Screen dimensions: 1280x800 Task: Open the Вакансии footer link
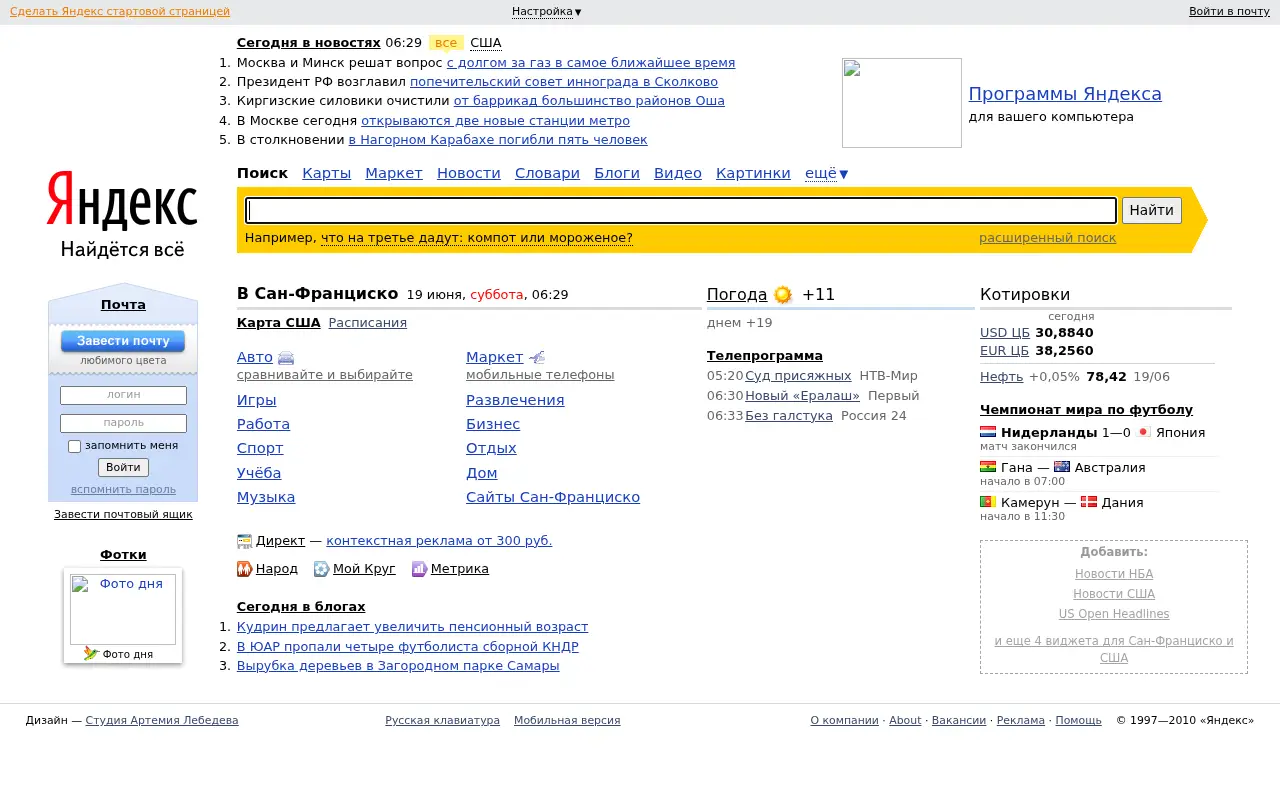[959, 720]
